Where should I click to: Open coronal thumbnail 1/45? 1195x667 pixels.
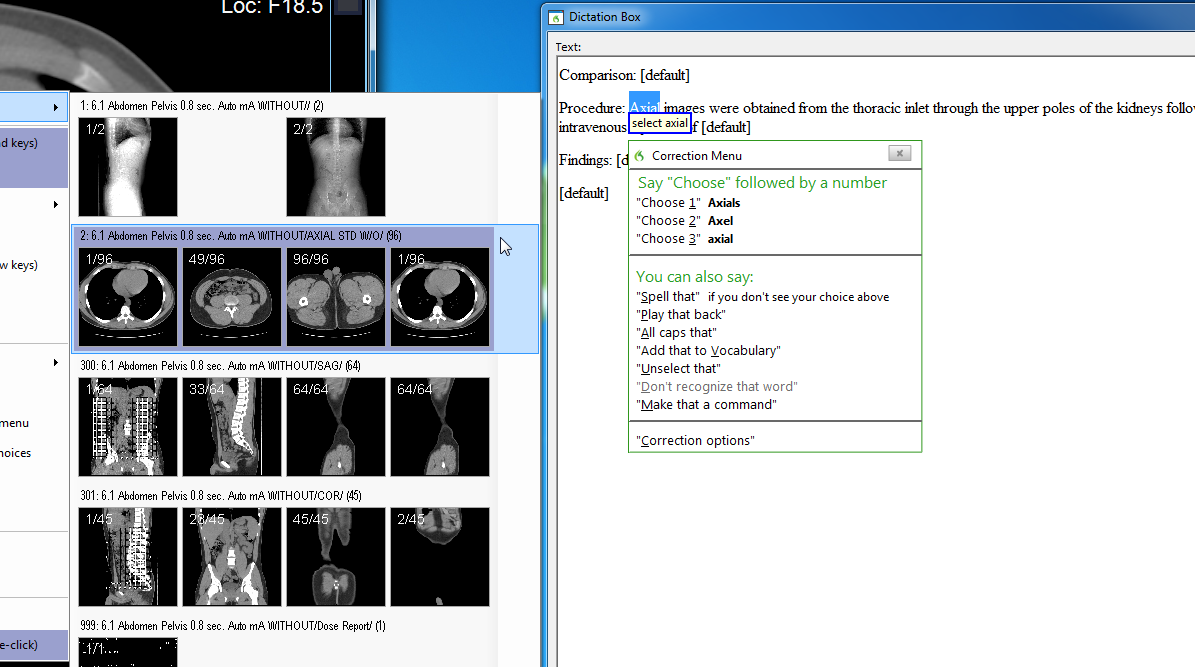point(128,557)
